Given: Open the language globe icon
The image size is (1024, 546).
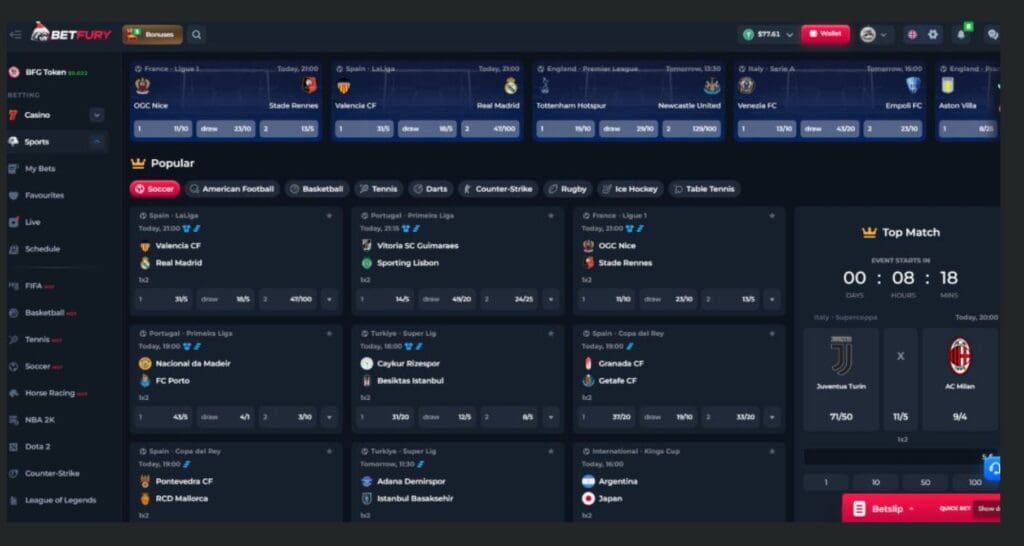Looking at the screenshot, I should point(912,35).
